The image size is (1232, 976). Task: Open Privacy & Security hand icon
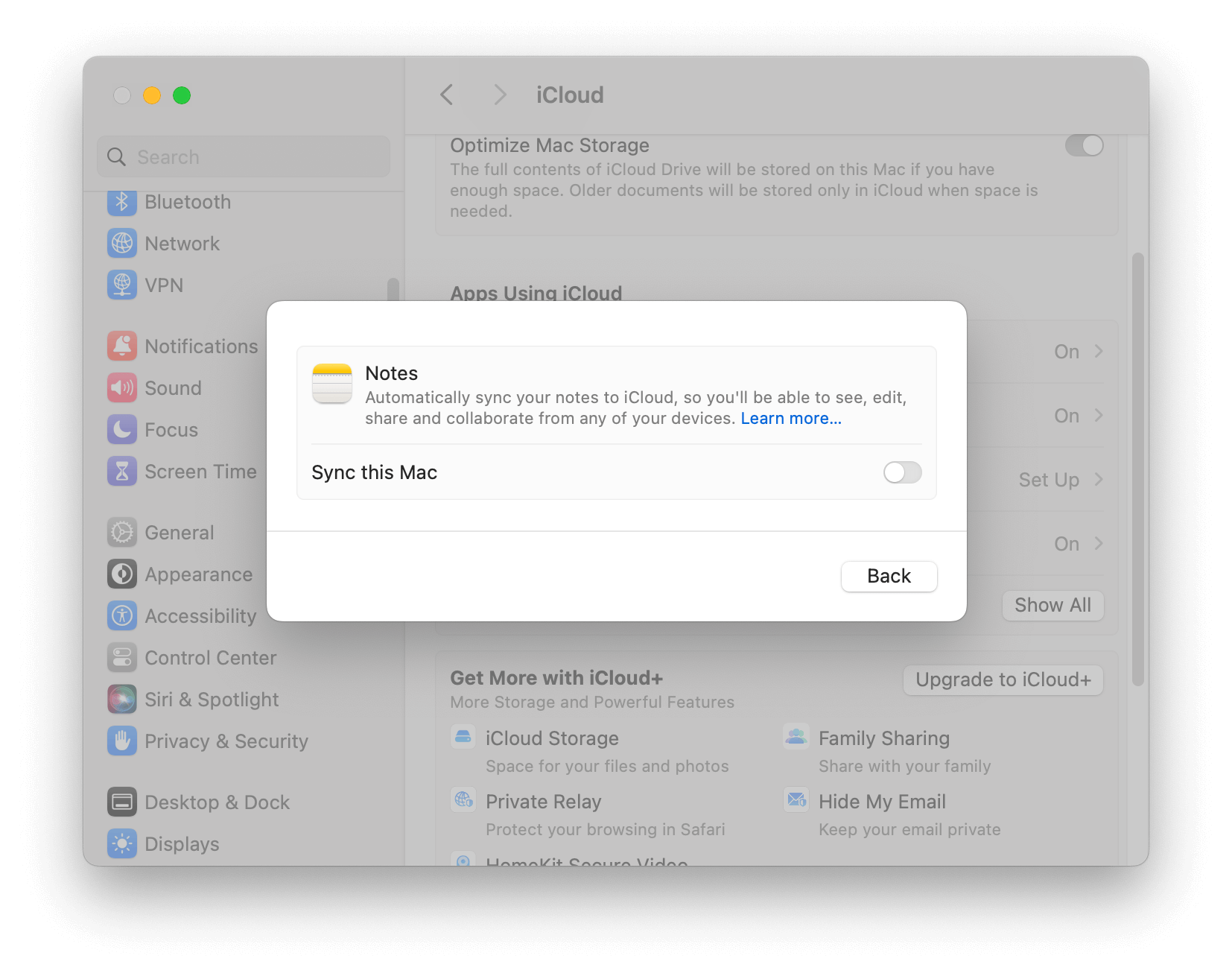point(122,741)
